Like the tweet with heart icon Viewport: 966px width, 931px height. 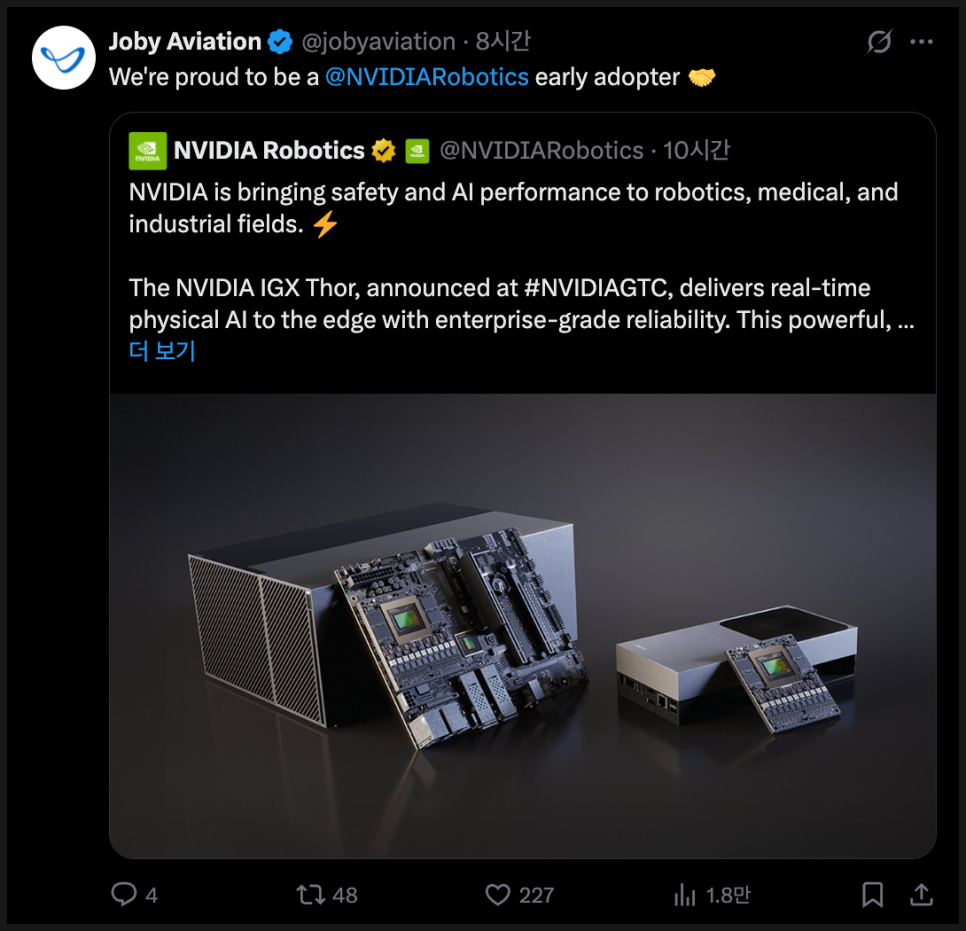point(497,894)
